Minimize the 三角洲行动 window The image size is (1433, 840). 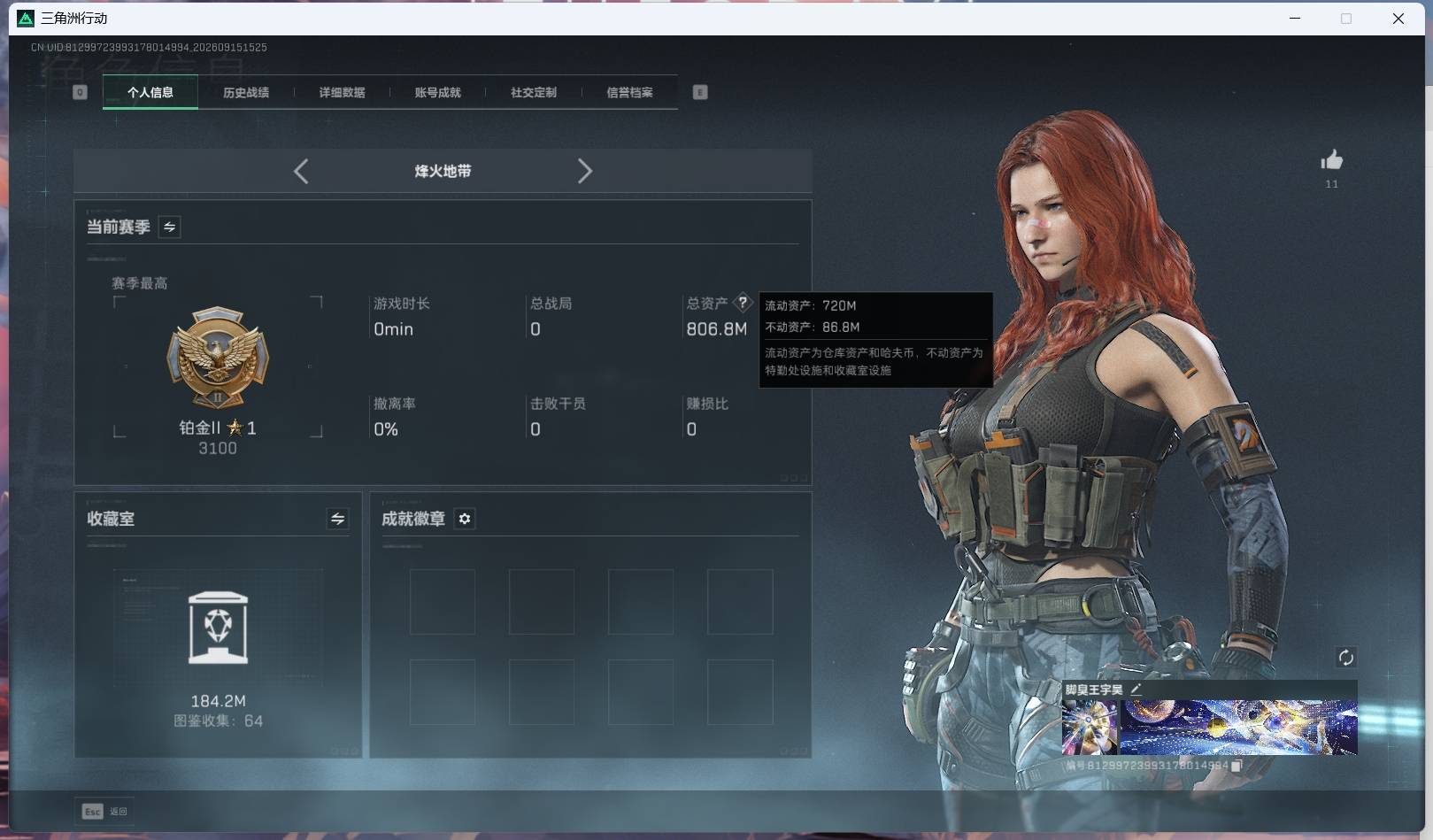(x=1295, y=19)
